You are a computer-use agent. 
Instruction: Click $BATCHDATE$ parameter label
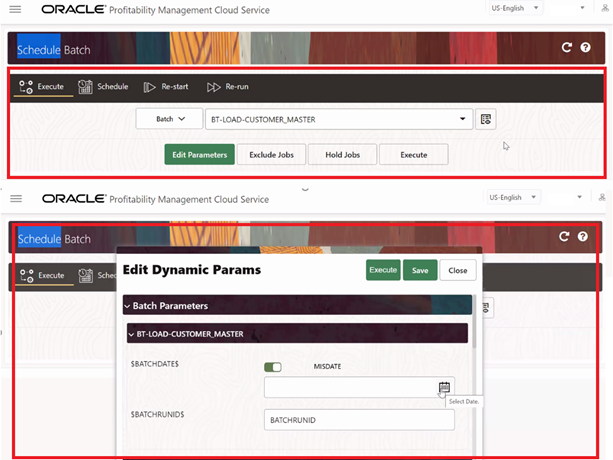coord(154,364)
